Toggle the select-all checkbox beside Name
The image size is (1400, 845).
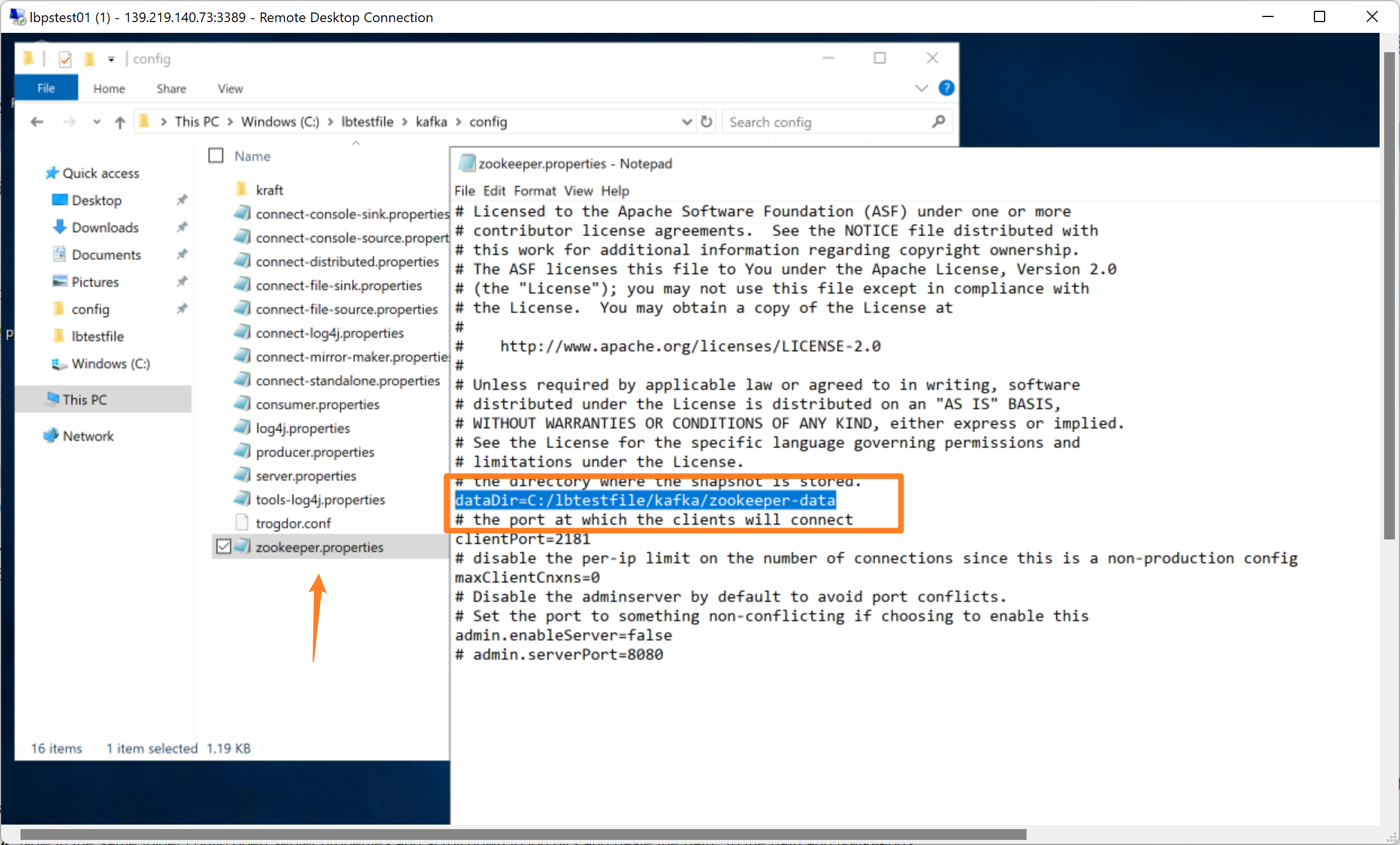click(216, 156)
